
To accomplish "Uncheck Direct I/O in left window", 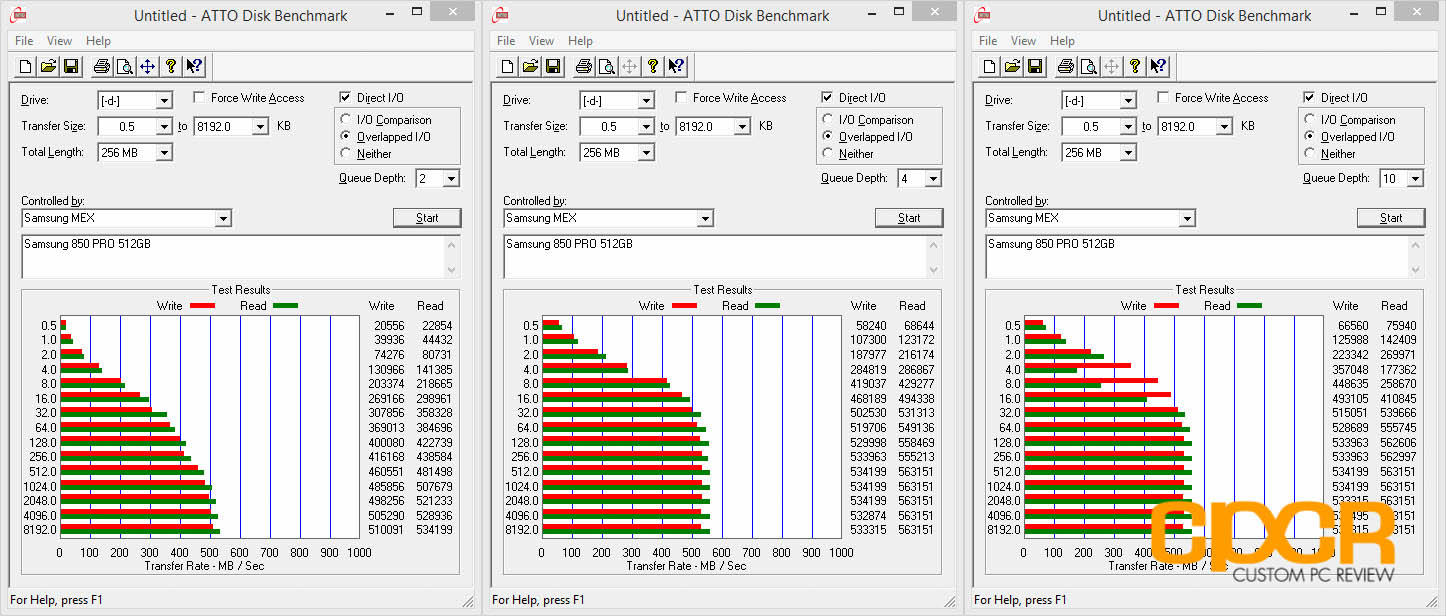I will [x=345, y=98].
